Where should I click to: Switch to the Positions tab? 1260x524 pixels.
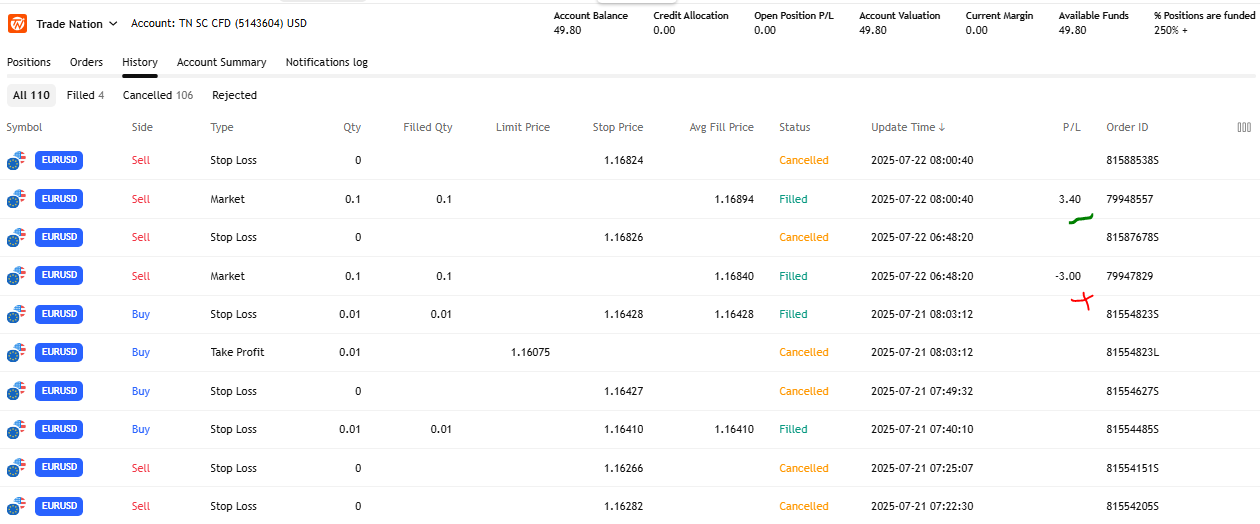(29, 62)
